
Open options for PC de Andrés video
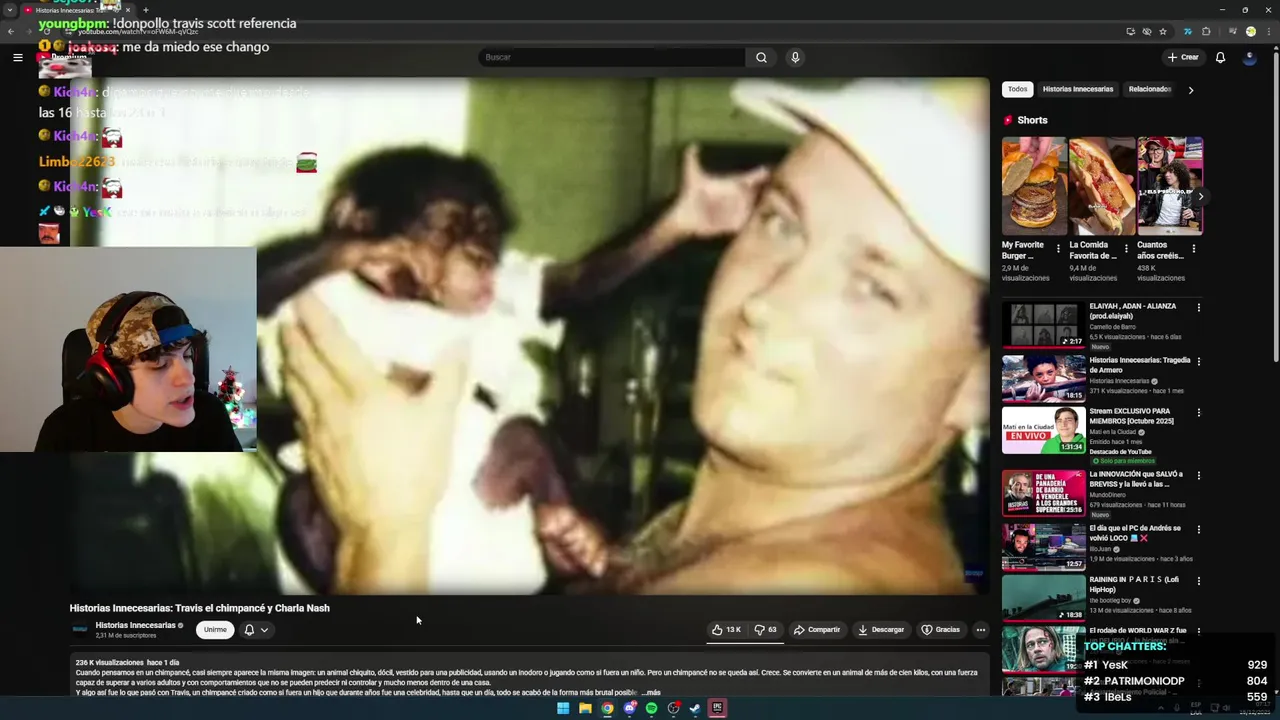click(1198, 529)
